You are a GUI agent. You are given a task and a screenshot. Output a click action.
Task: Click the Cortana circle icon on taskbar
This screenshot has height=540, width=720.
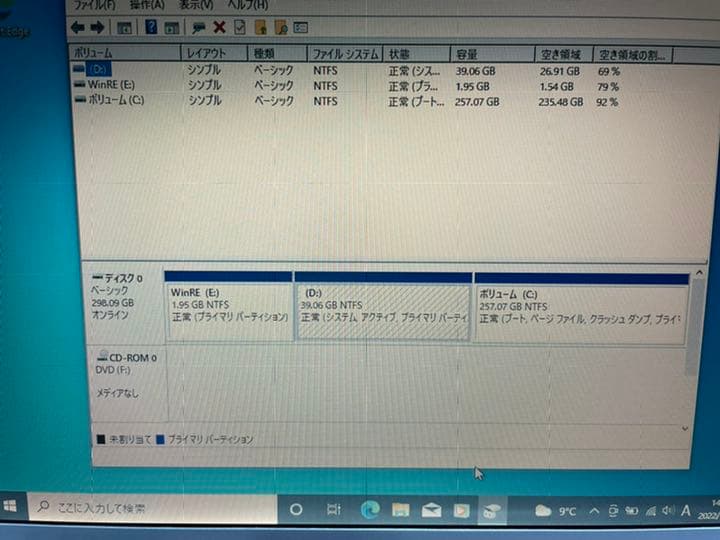click(x=296, y=509)
